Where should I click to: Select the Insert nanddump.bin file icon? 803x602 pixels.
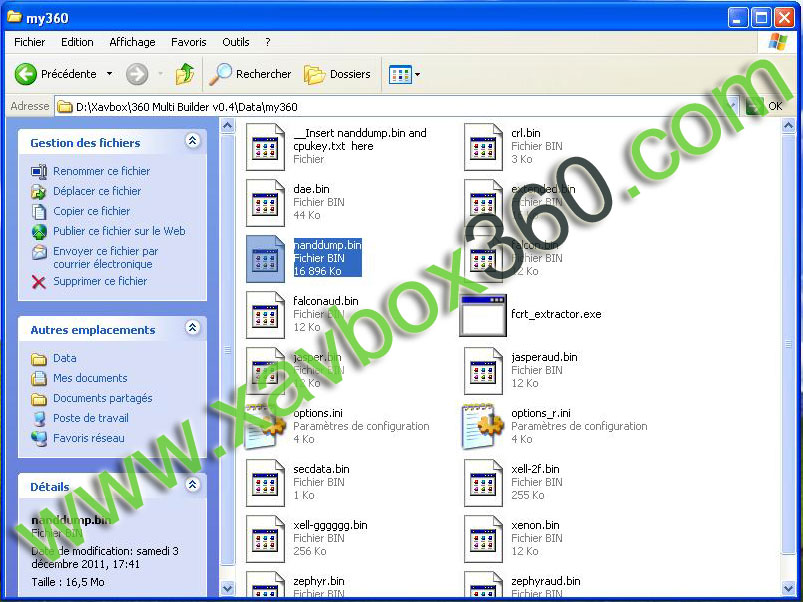[265, 147]
